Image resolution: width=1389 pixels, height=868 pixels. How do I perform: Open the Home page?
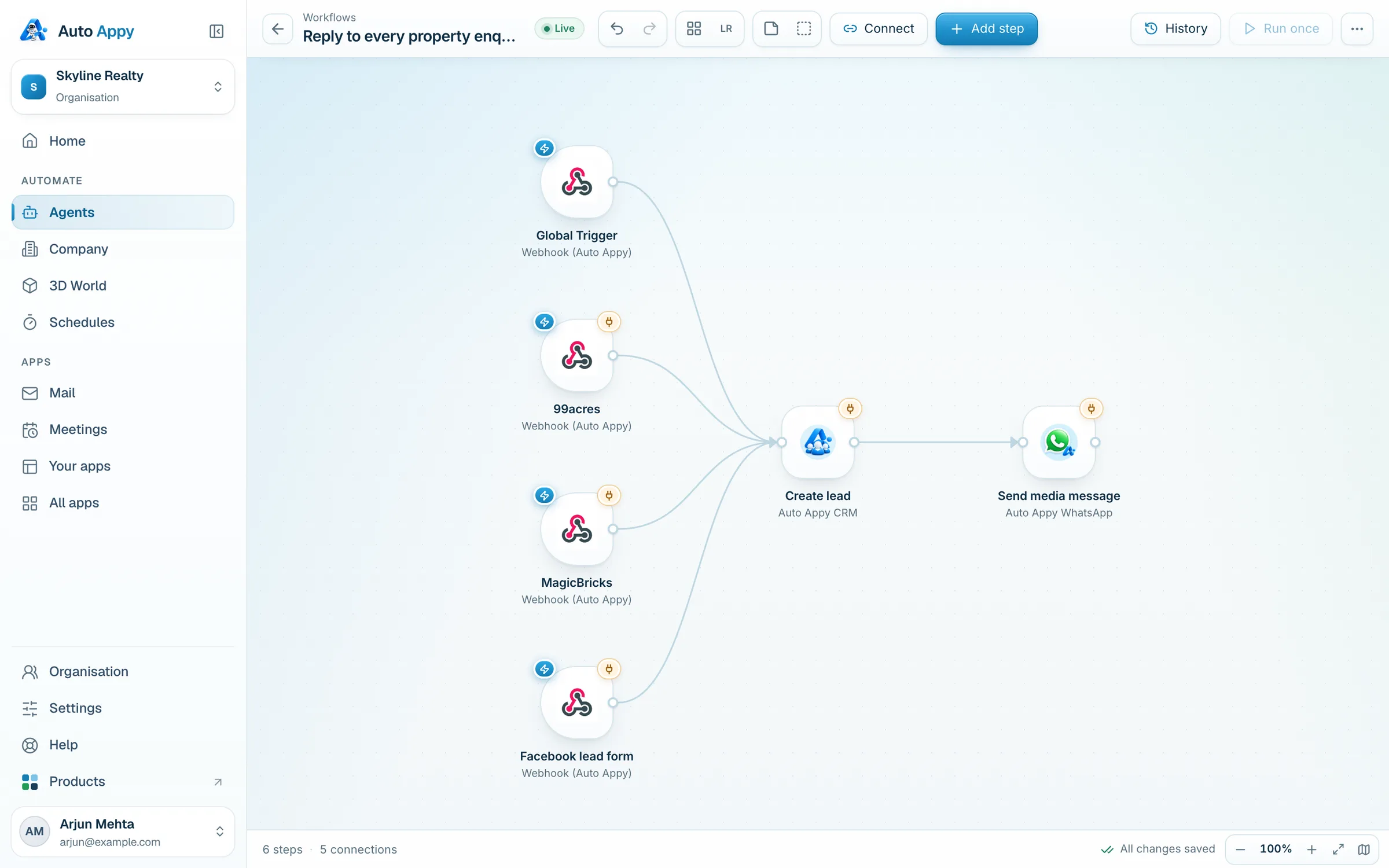pos(123,141)
